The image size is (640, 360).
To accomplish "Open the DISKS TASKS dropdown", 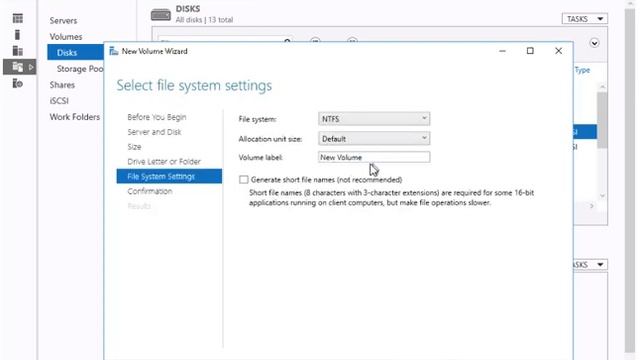I will 584,19.
